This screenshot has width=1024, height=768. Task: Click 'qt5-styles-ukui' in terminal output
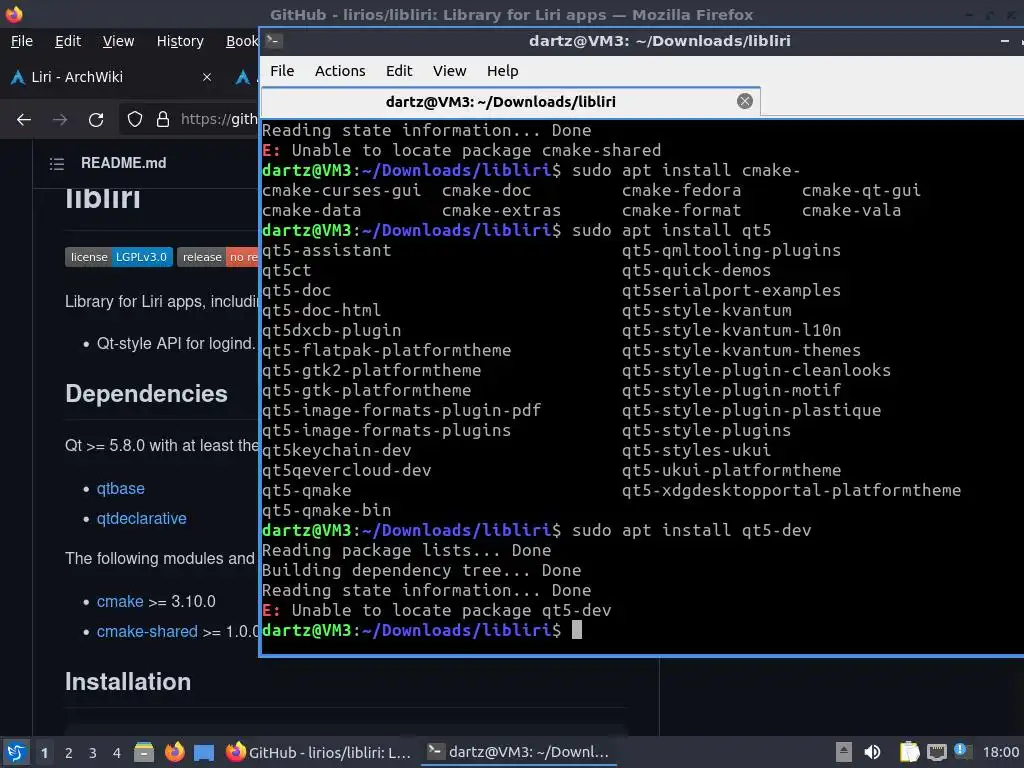click(x=696, y=451)
